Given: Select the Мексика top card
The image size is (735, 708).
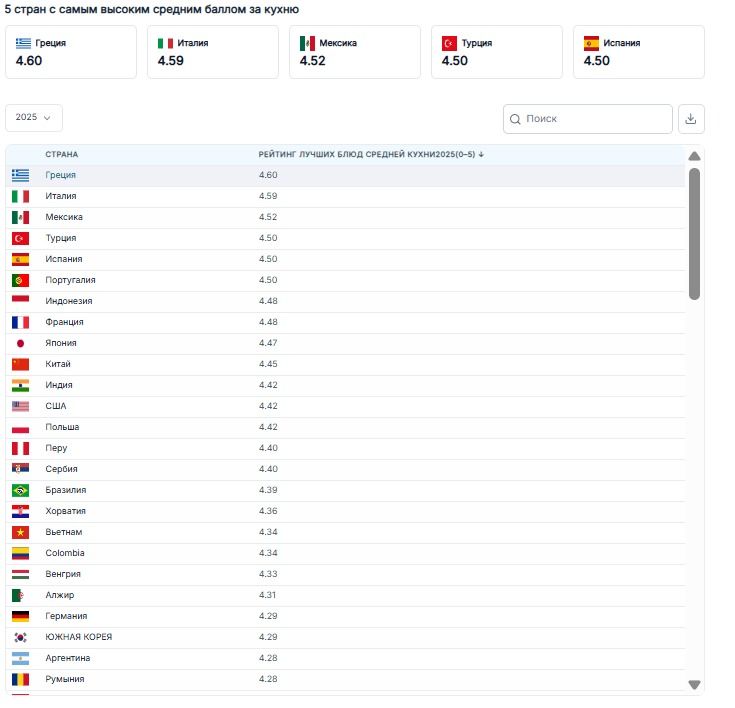Looking at the screenshot, I should coord(355,52).
